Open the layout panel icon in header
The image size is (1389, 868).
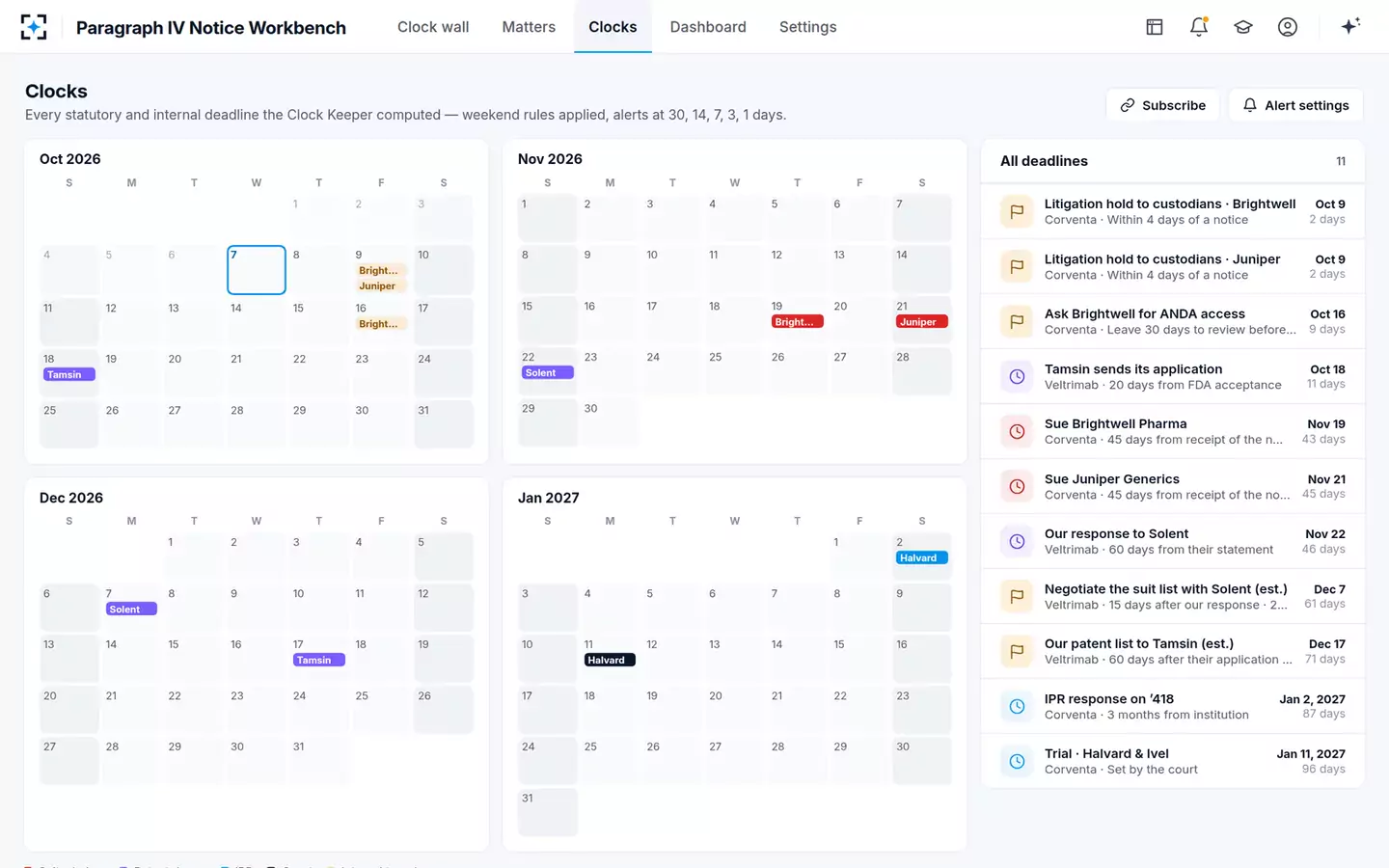(1155, 27)
